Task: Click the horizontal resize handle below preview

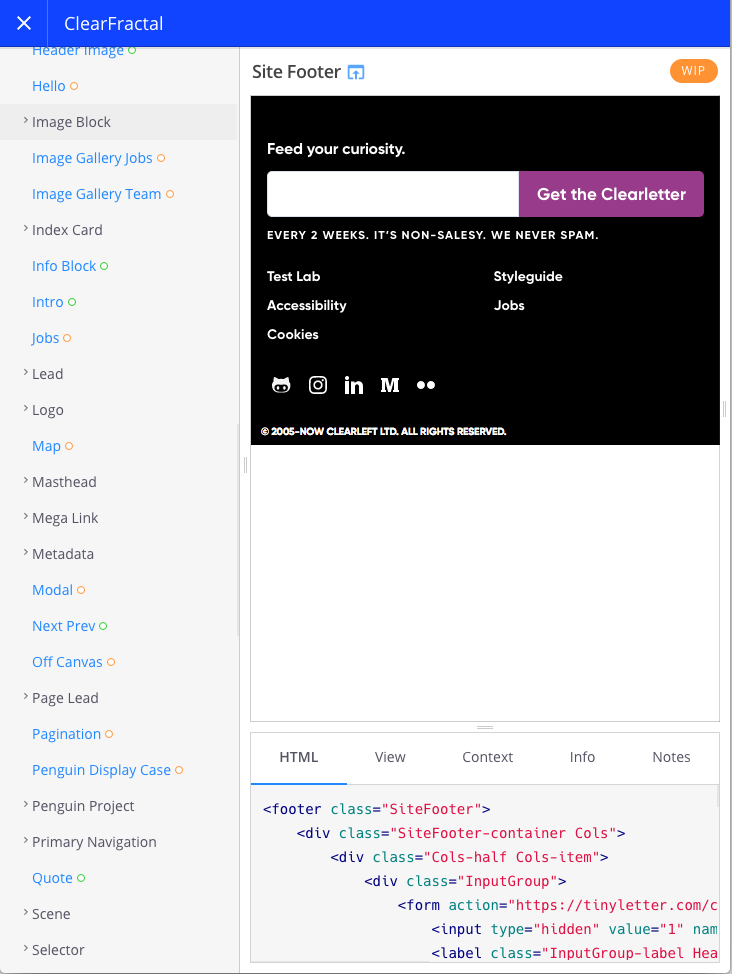Action: [485, 727]
